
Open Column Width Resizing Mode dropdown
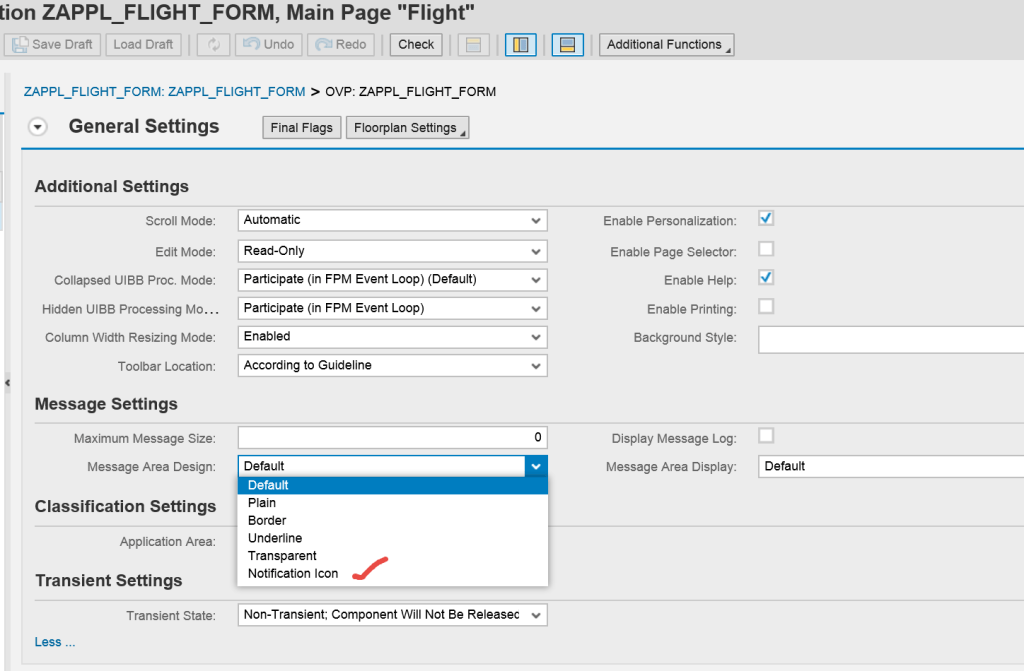tap(392, 337)
